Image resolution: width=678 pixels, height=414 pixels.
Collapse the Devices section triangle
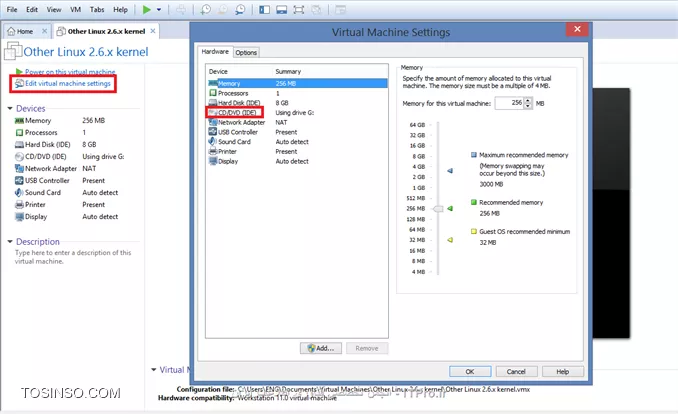[x=10, y=108]
